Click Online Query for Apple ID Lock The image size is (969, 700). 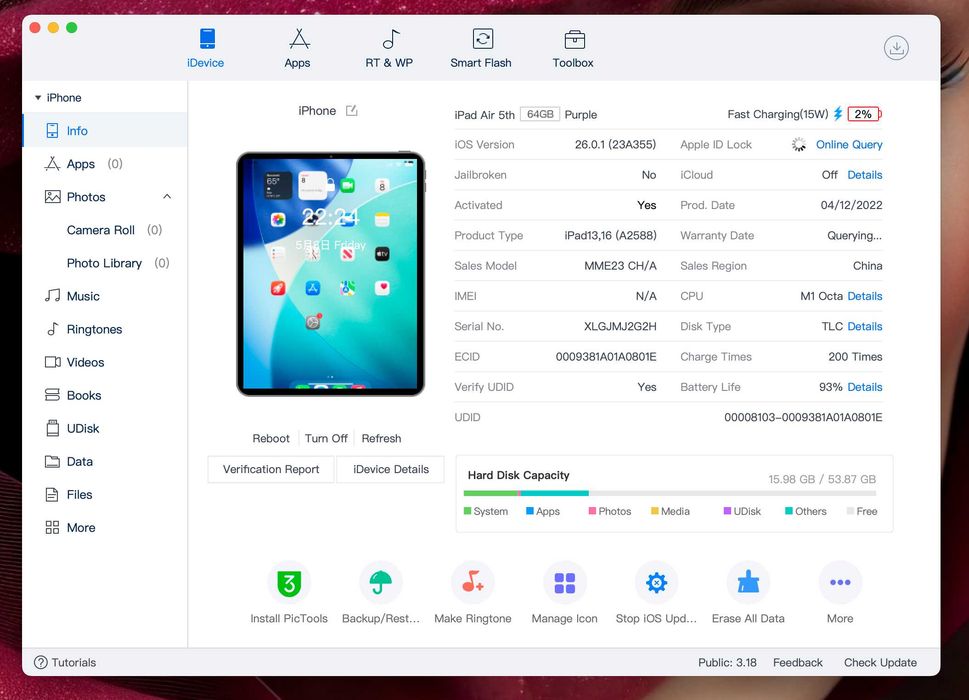tap(849, 145)
